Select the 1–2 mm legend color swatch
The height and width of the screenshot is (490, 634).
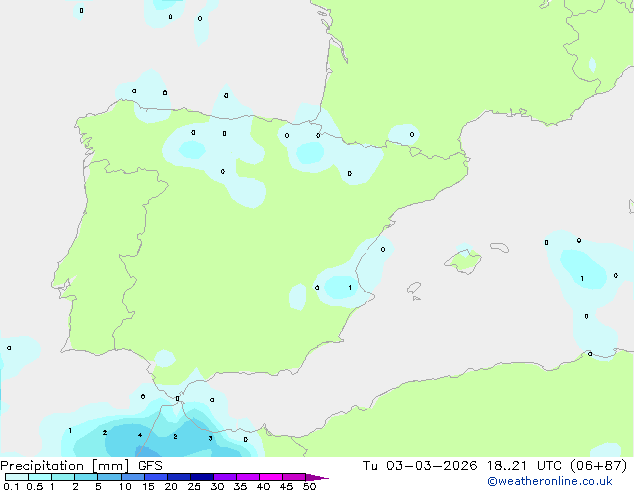(63, 477)
